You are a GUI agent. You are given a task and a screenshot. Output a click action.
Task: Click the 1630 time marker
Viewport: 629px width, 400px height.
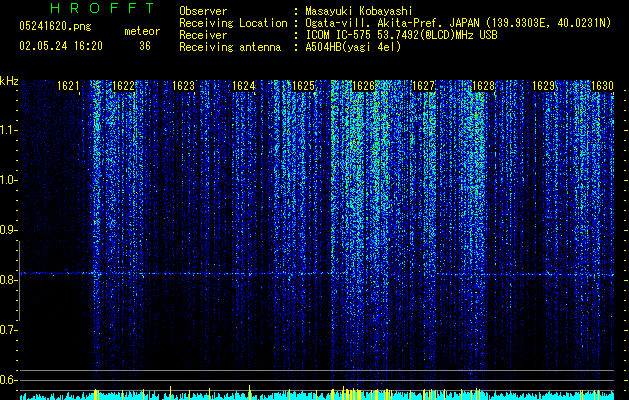602,86
